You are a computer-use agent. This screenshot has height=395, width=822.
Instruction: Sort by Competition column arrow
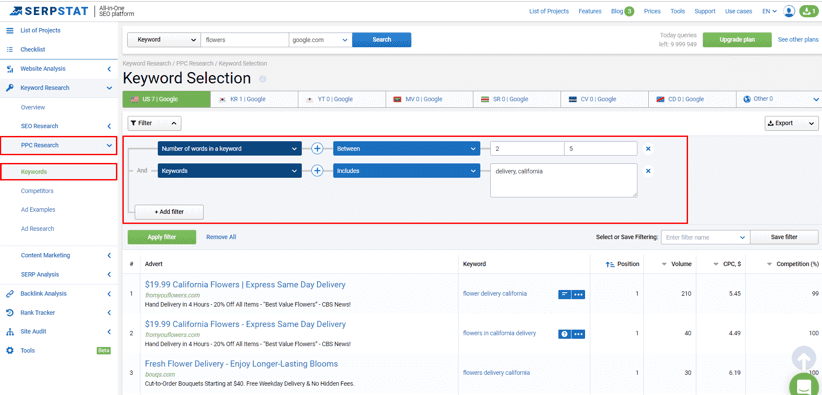point(770,264)
